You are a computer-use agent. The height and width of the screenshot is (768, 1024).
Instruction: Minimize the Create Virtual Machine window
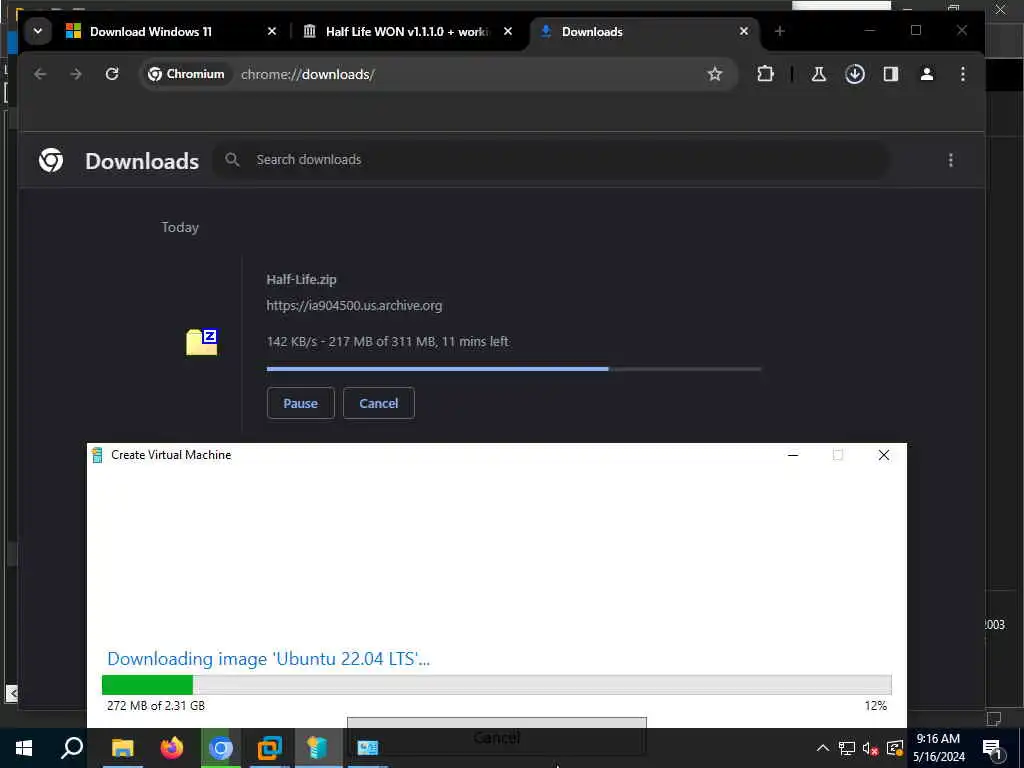pyautogui.click(x=793, y=455)
